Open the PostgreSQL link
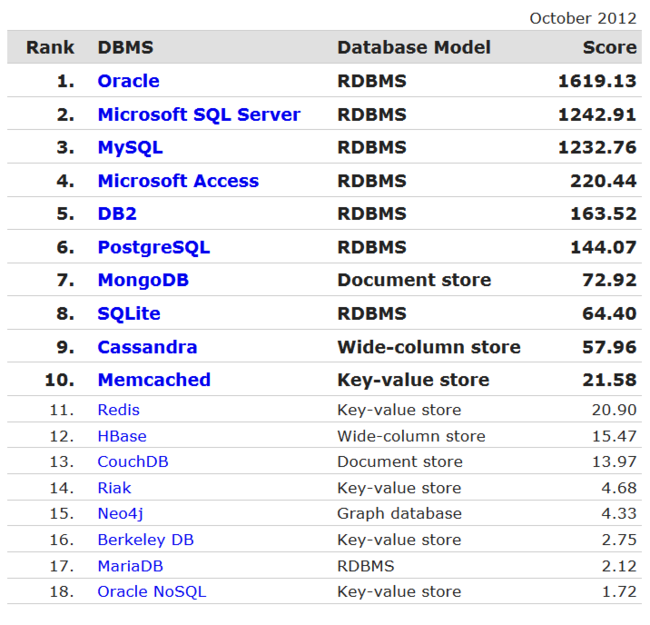Viewport: 650px width, 625px height. tap(154, 247)
